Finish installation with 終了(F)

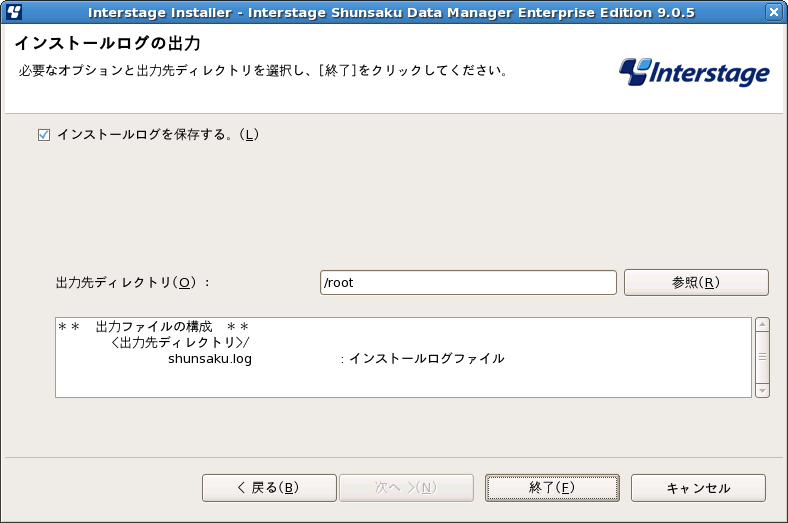(x=552, y=488)
